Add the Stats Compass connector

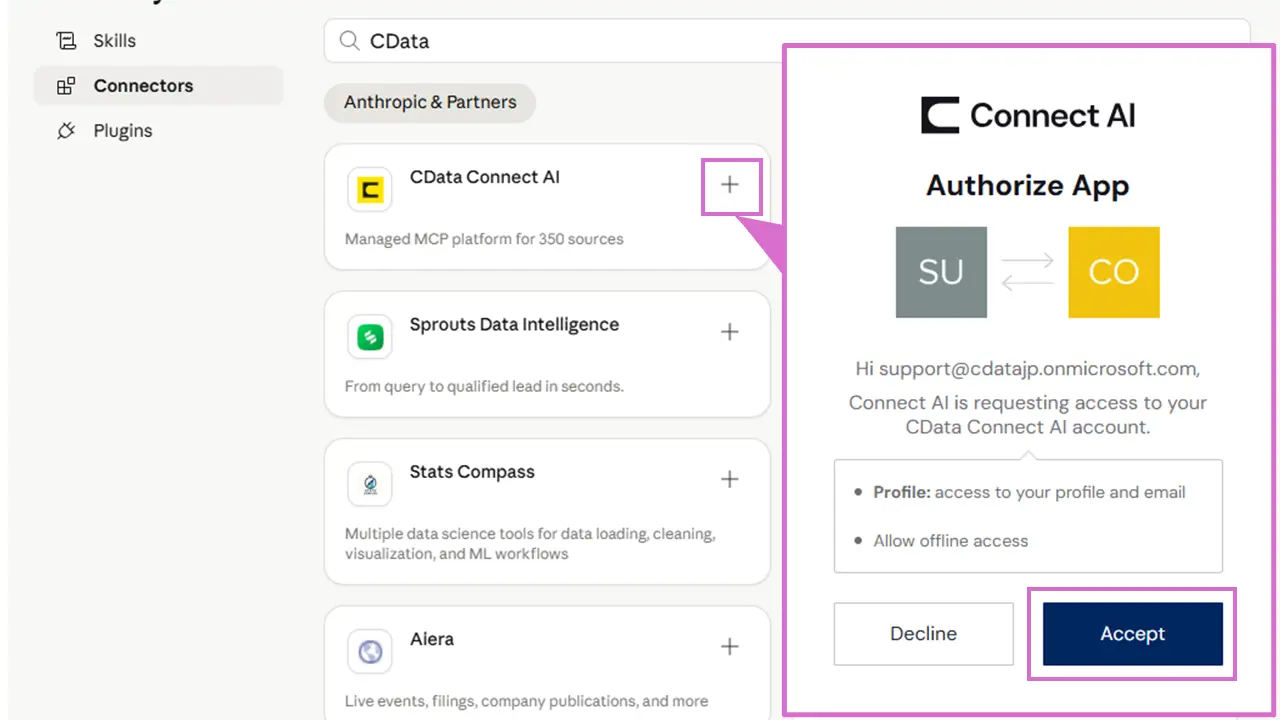tap(730, 479)
